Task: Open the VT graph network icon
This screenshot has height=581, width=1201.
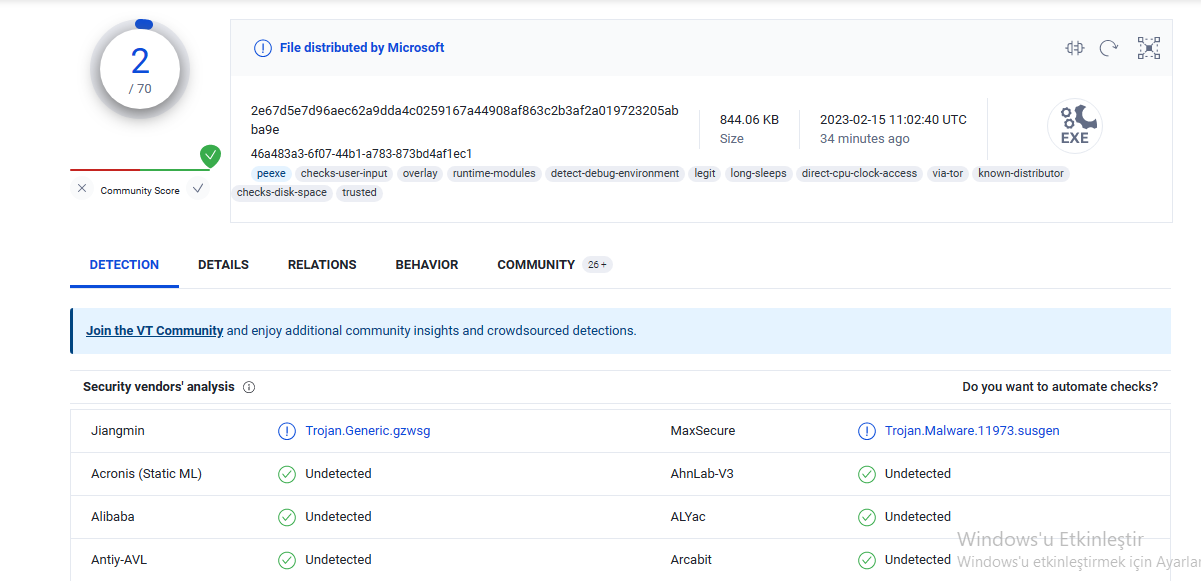Action: [x=1148, y=48]
